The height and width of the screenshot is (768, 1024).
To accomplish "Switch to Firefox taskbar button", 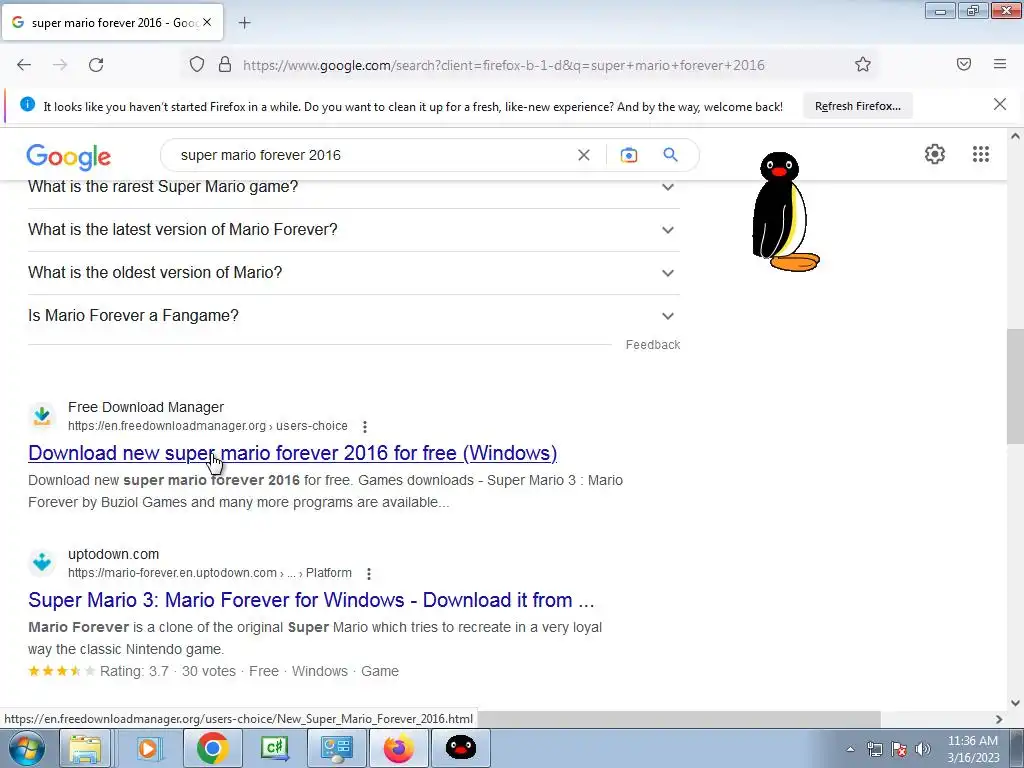I will click(398, 748).
